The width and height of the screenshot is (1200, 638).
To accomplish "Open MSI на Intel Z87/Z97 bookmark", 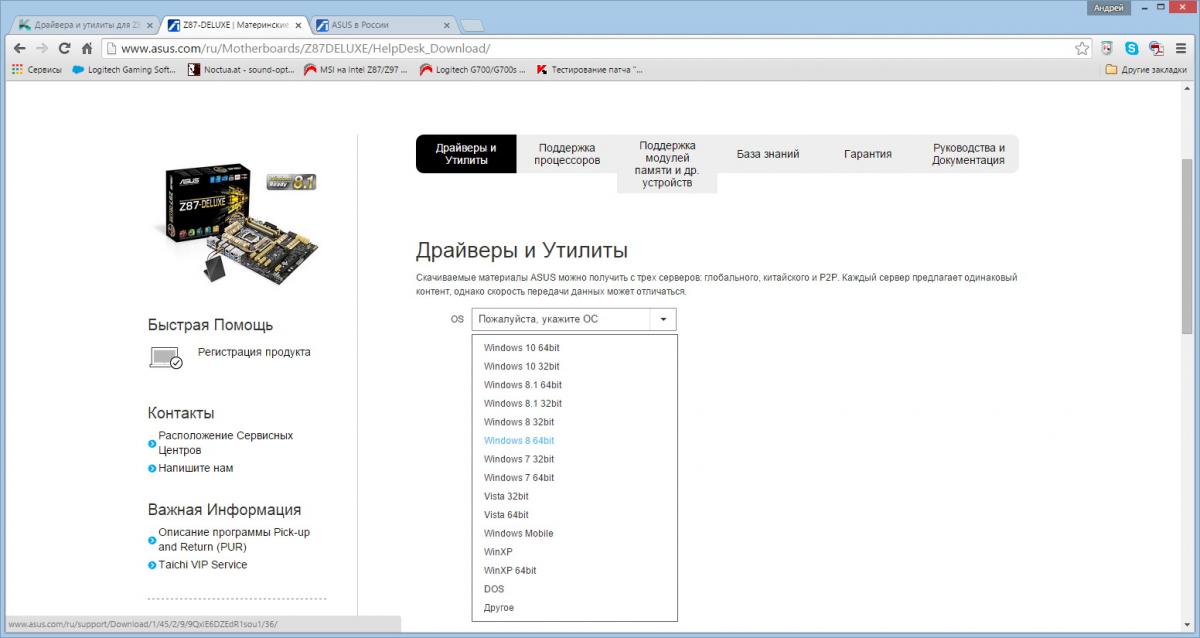I will pyautogui.click(x=357, y=70).
